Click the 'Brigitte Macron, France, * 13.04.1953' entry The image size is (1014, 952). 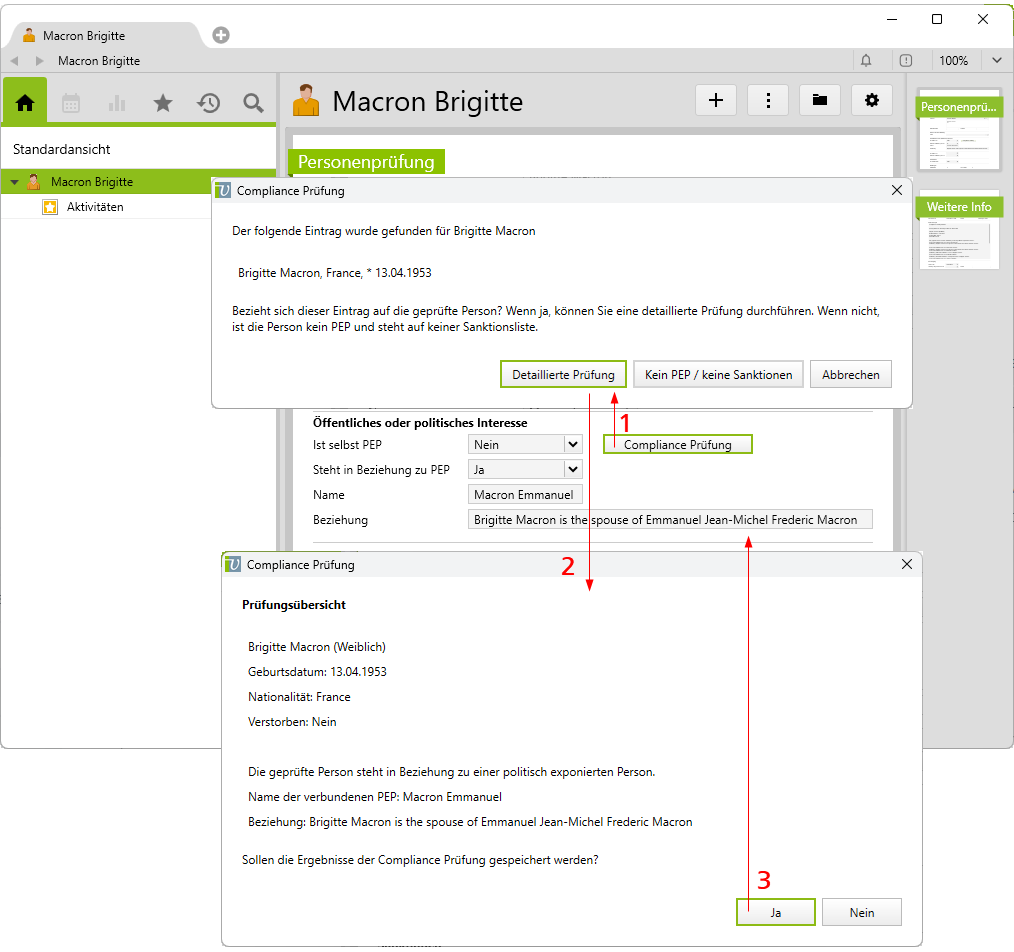334,273
